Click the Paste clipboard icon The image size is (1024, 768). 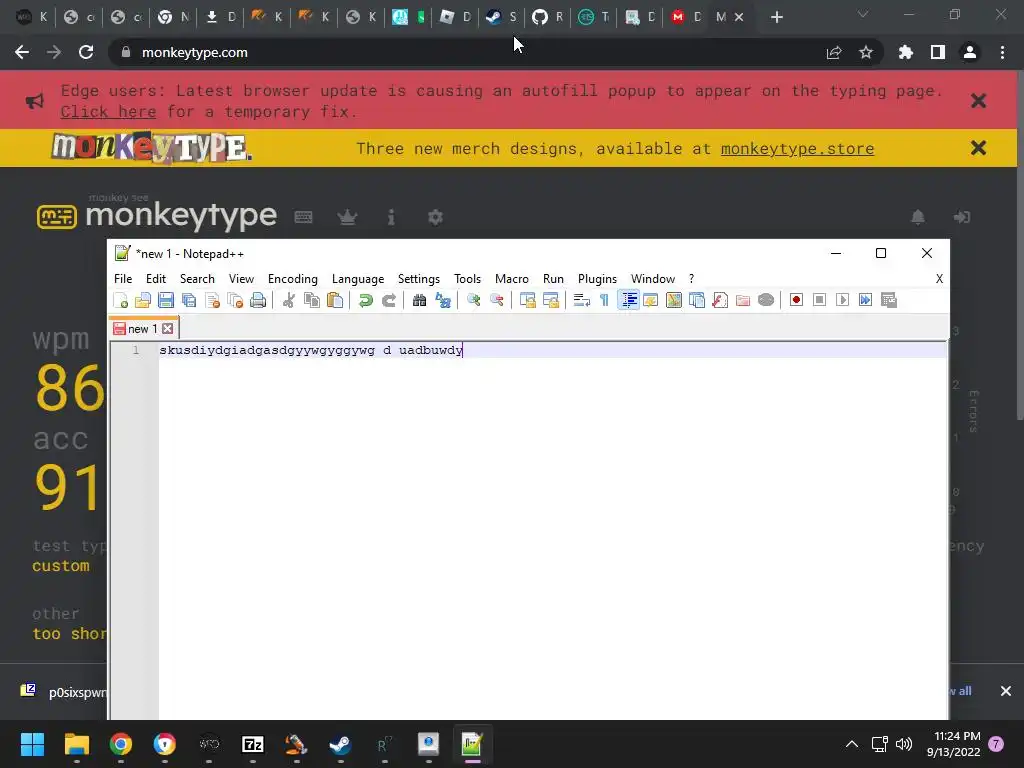coord(334,300)
